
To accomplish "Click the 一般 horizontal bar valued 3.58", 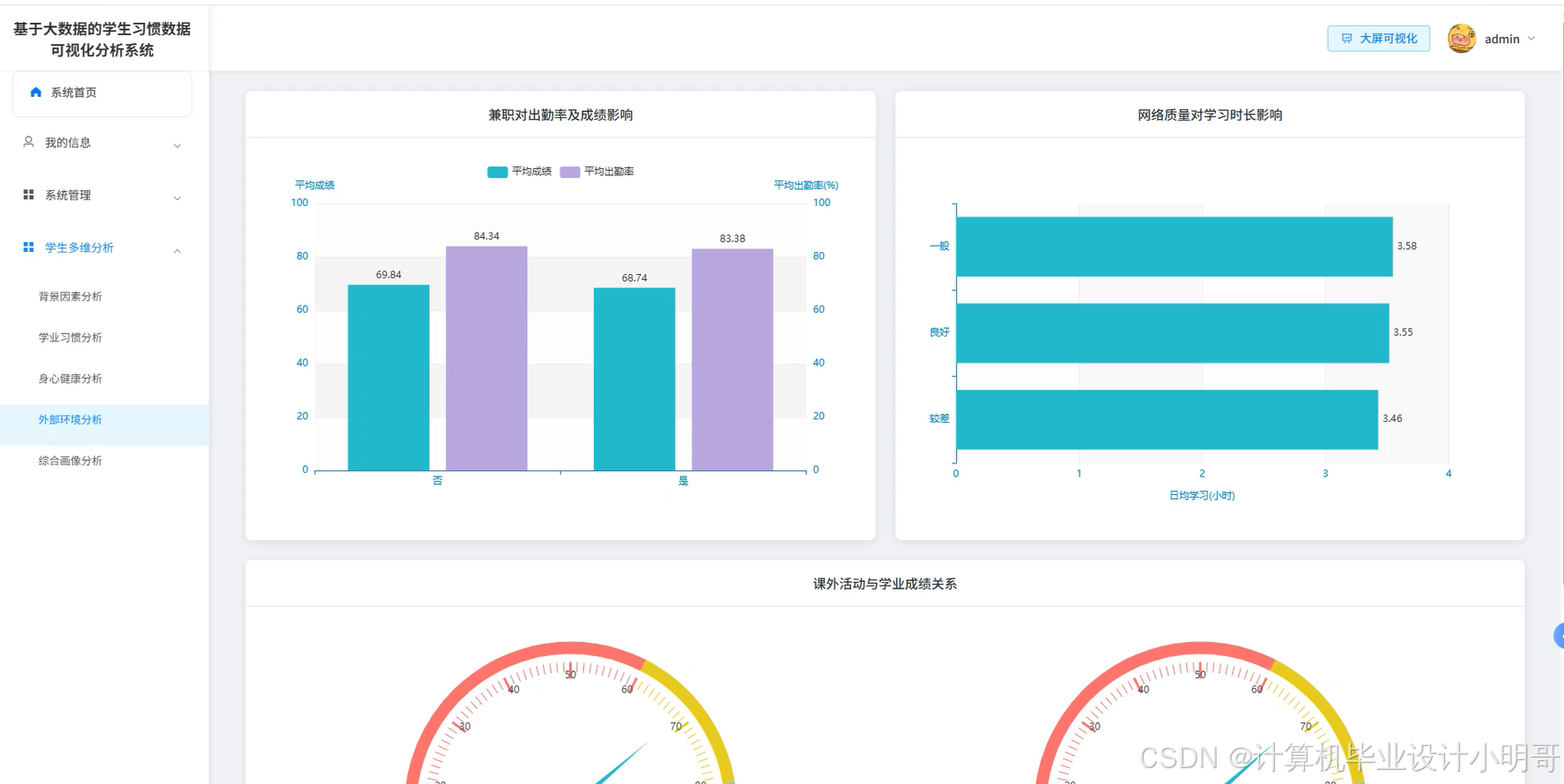I will [x=1175, y=247].
